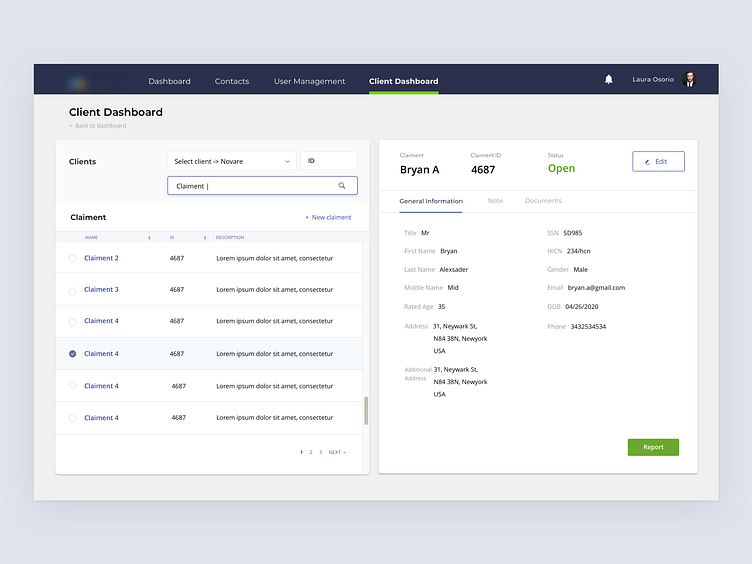
Task: Switch to General Information tab
Action: pyautogui.click(x=431, y=201)
